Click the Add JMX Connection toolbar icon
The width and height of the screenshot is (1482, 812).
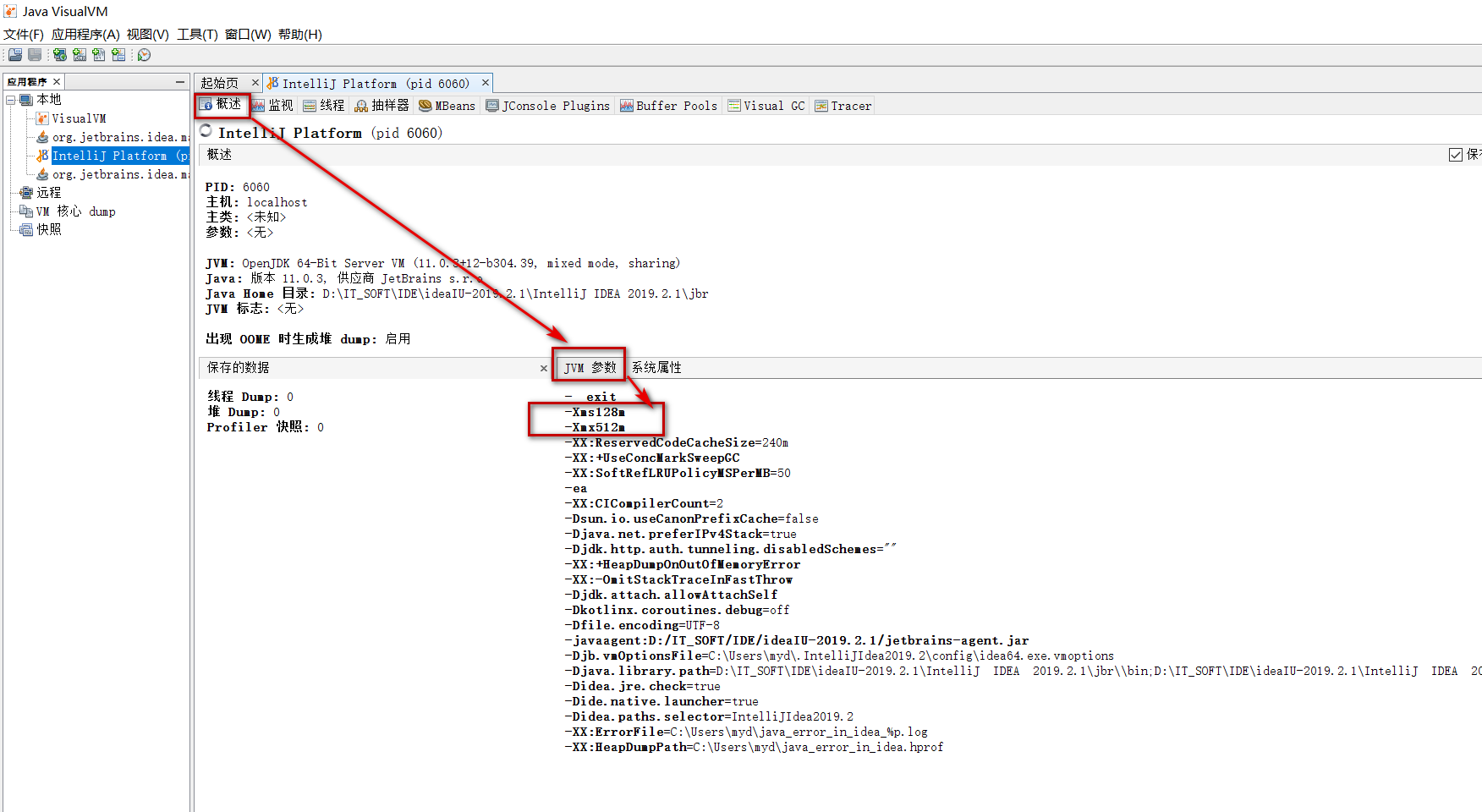tap(80, 55)
